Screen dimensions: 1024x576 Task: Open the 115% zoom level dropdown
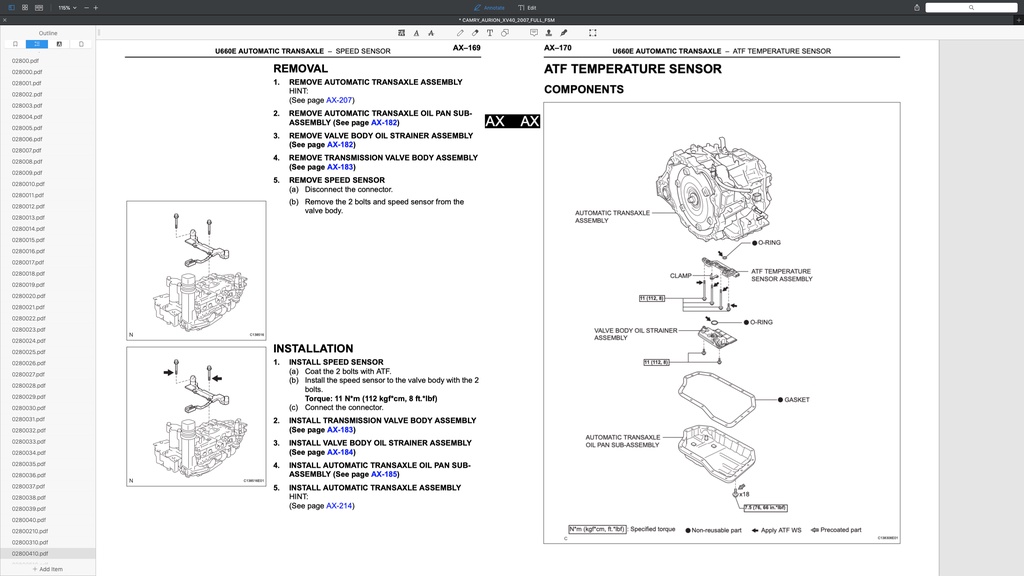pos(67,8)
